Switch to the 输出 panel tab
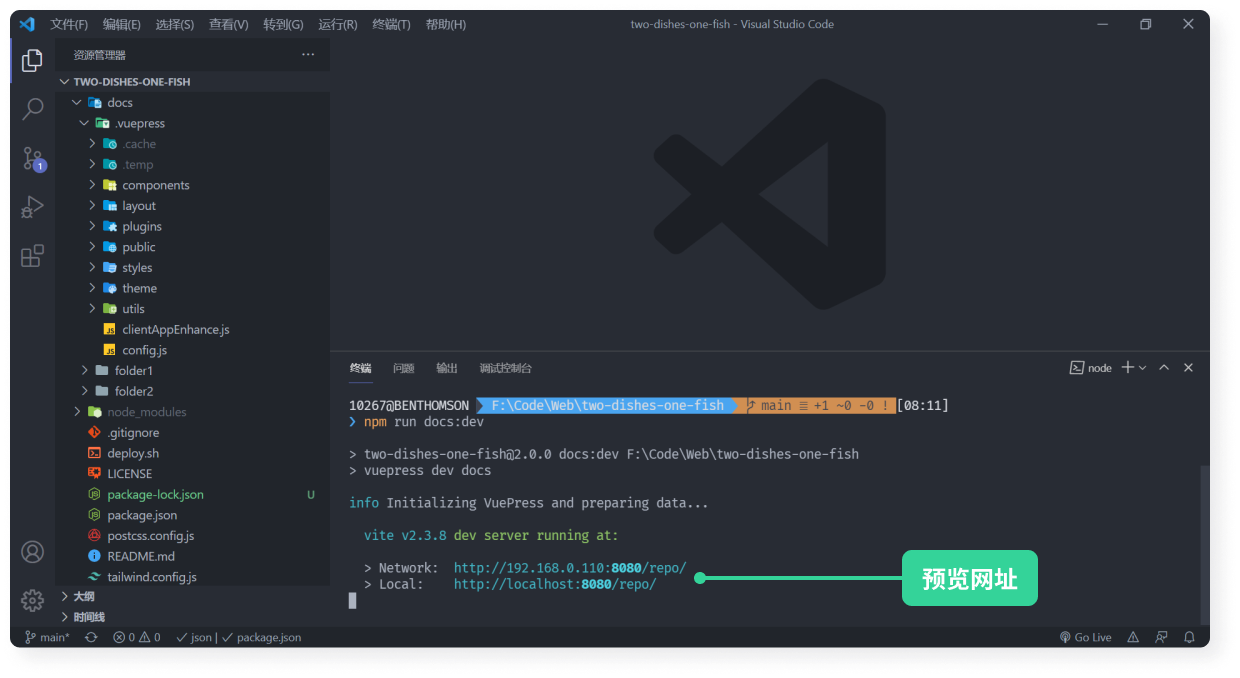 click(447, 368)
